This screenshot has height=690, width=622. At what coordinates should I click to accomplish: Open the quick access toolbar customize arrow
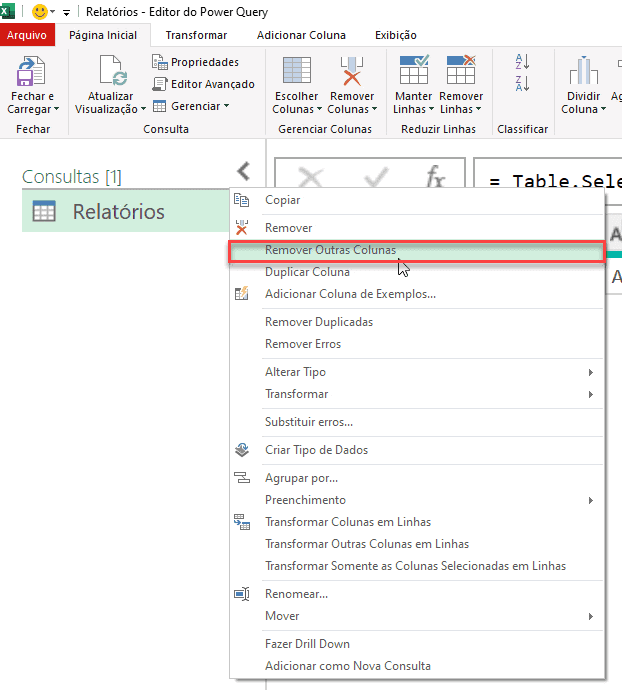click(x=66, y=13)
